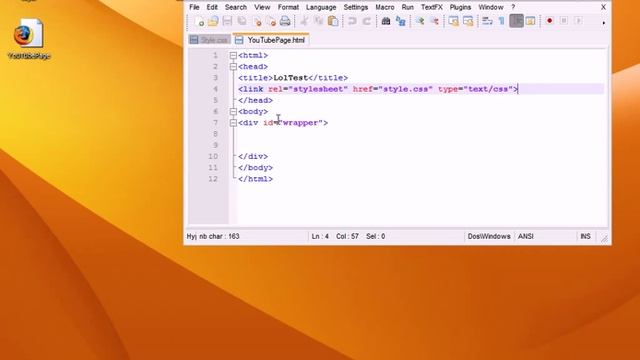Image resolution: width=640 pixels, height=360 pixels.
Task: Collapse the head tag fold on line 2
Action: point(233,67)
